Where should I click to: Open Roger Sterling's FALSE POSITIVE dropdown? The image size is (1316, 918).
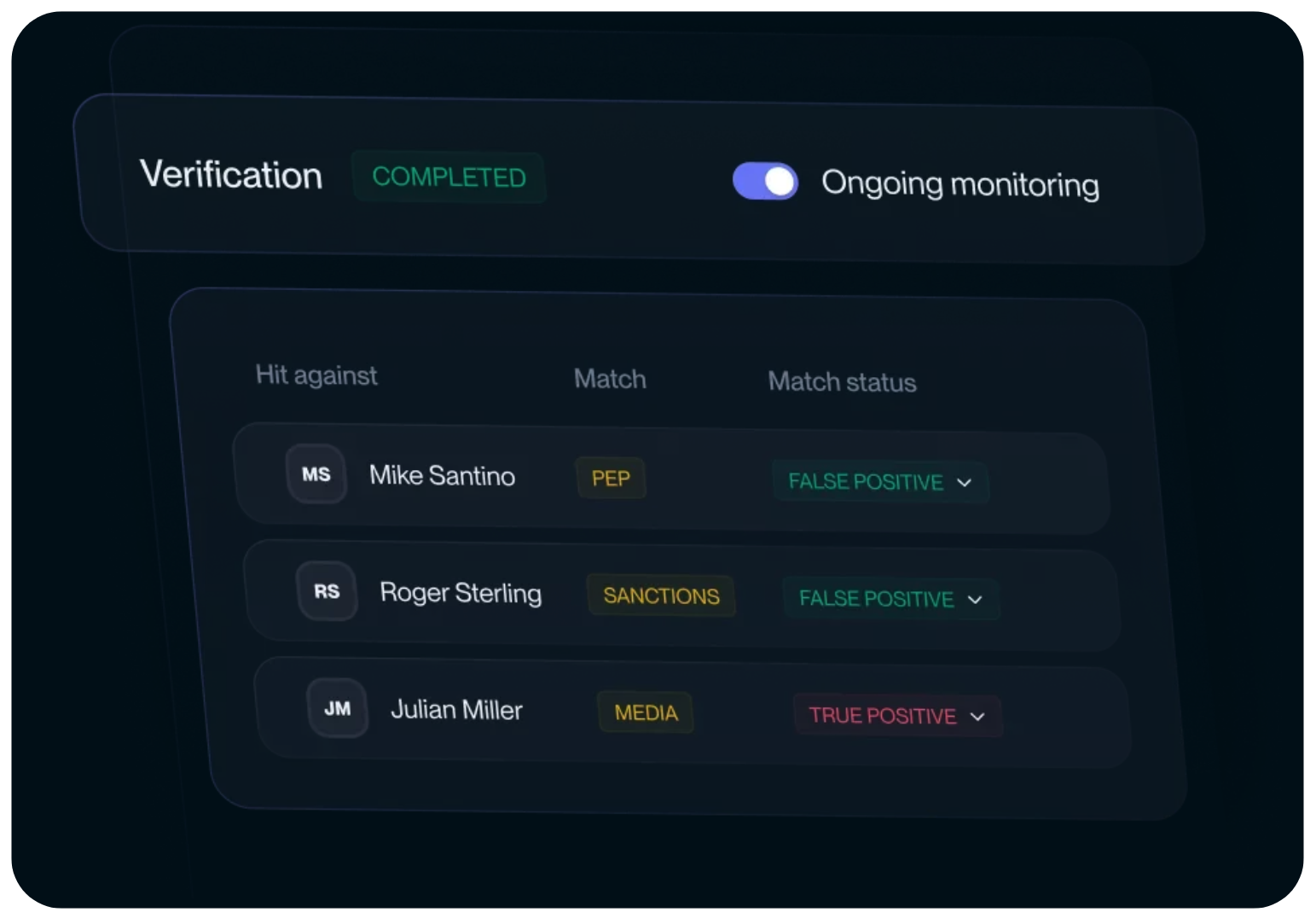pos(890,599)
